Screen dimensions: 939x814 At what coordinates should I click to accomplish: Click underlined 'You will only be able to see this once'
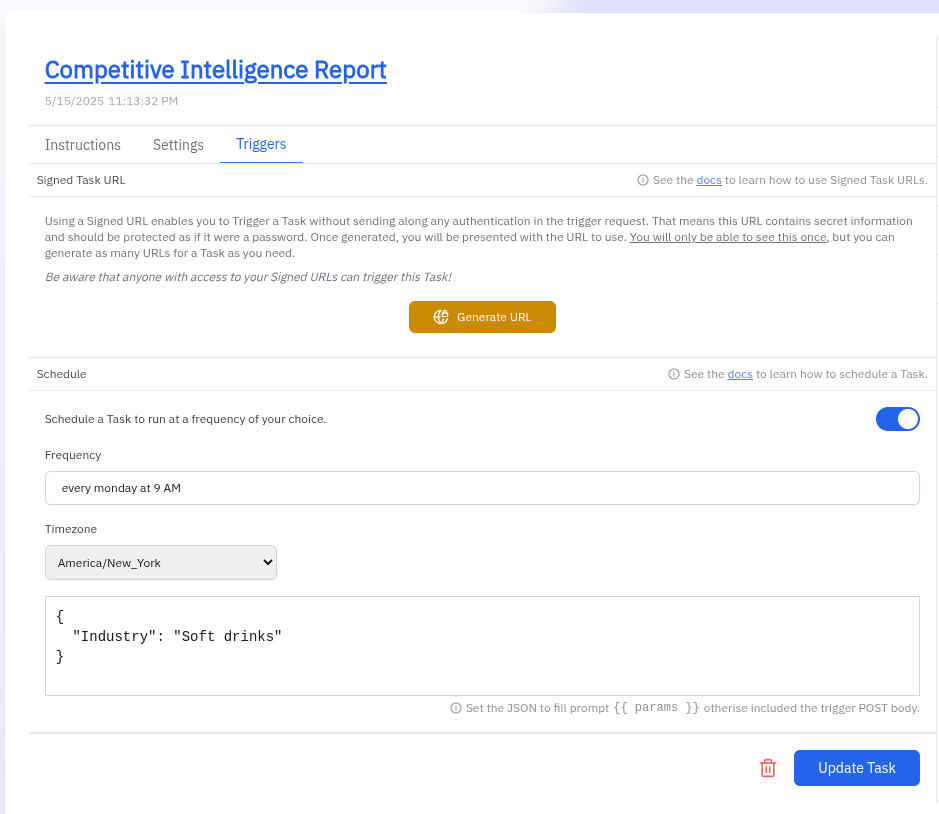coord(727,237)
